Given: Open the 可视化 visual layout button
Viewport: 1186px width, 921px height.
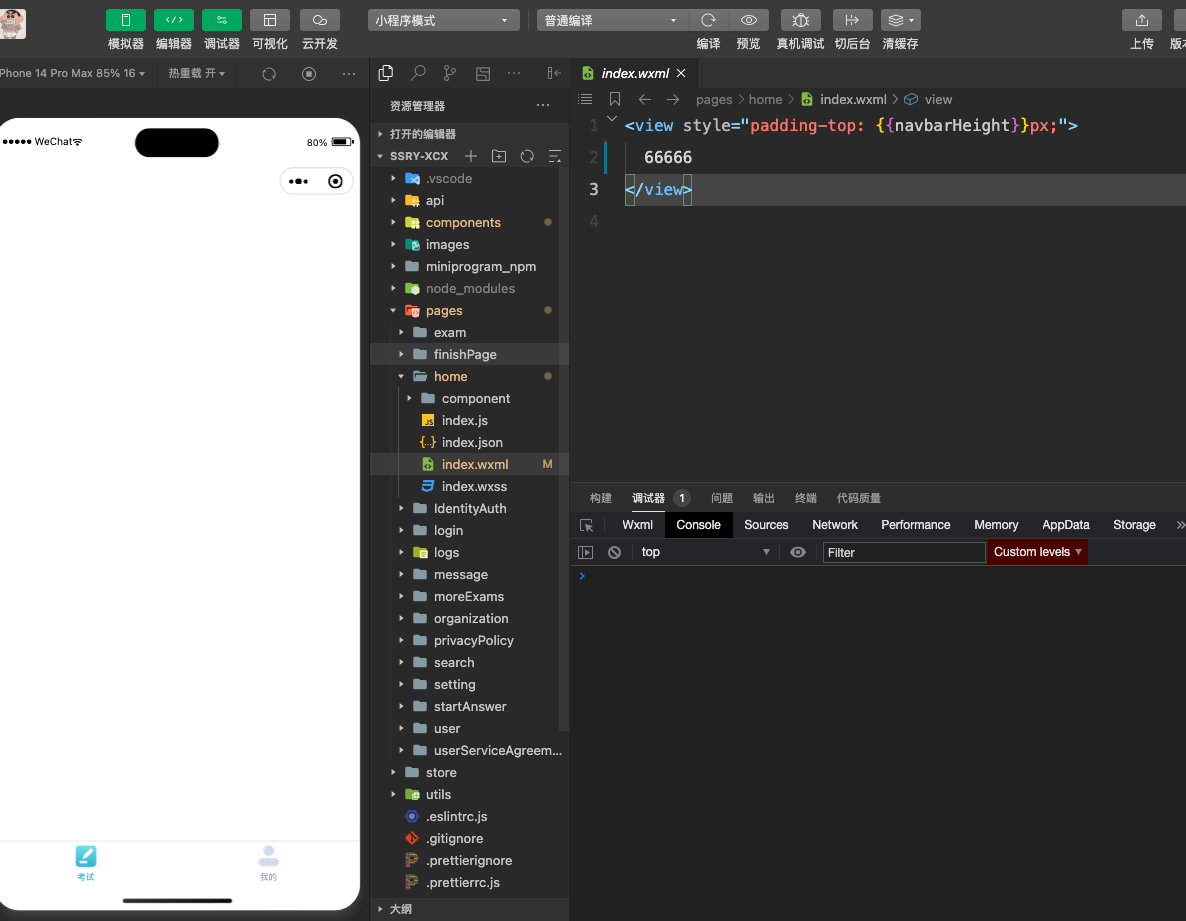Looking at the screenshot, I should point(270,20).
